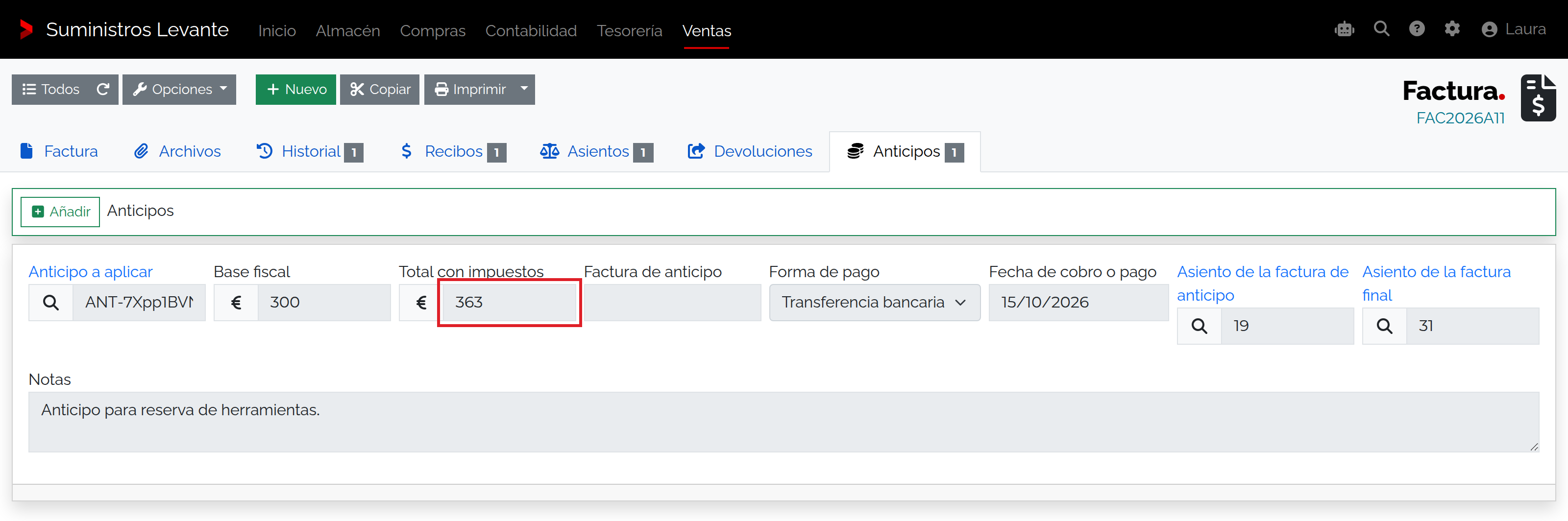
Task: Open Asiento de la factura final link
Action: pyautogui.click(x=1437, y=284)
